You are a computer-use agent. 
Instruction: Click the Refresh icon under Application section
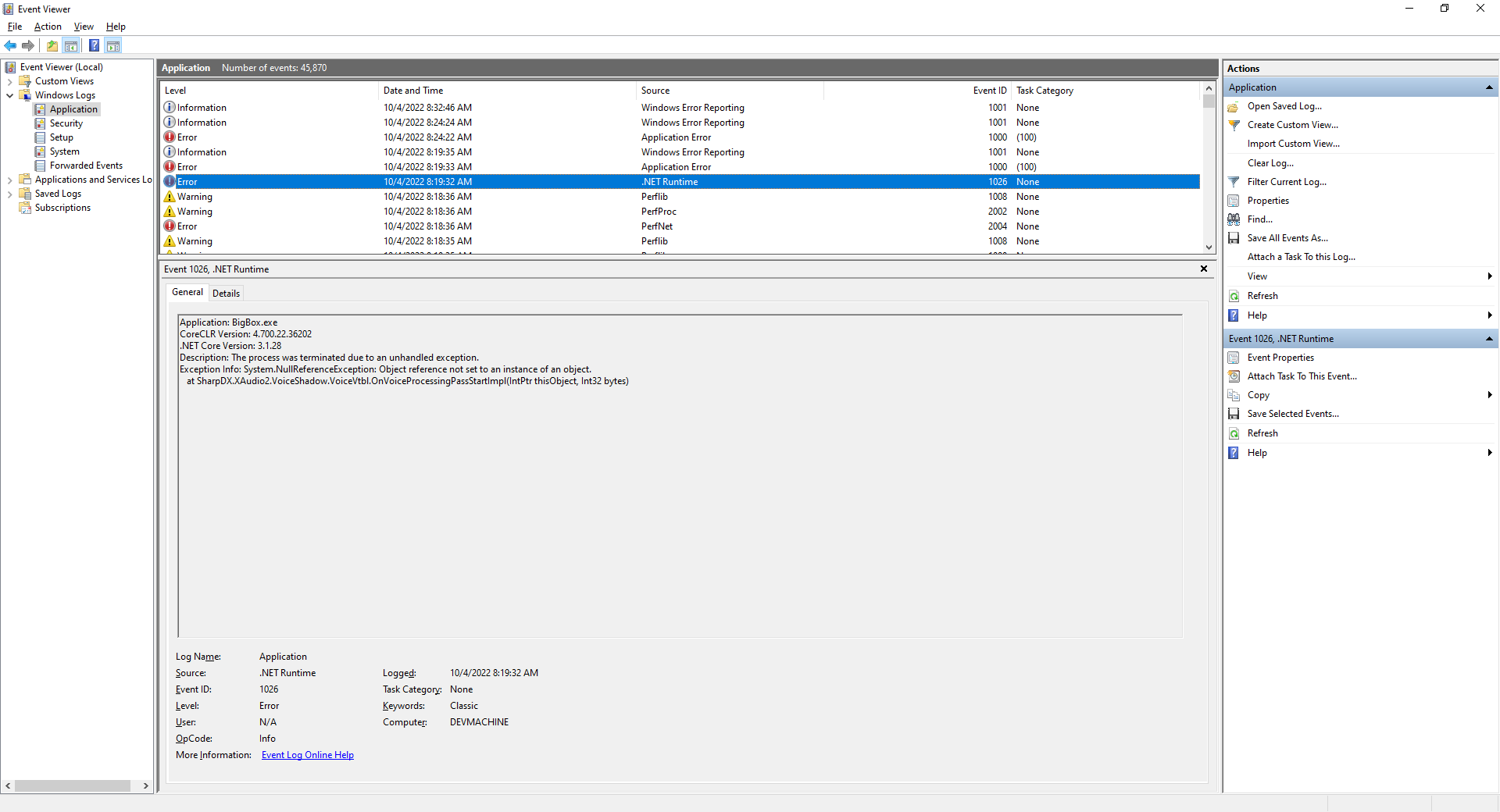point(1234,296)
